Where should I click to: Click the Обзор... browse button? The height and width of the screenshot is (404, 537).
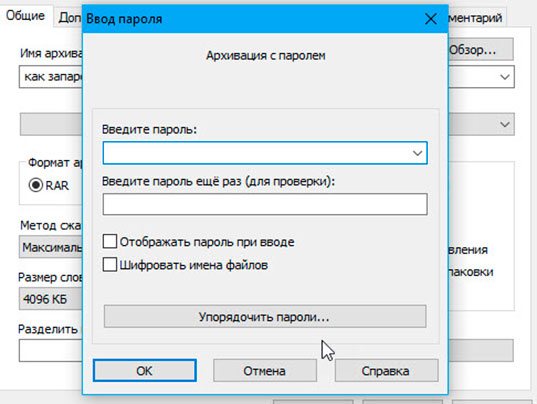[x=480, y=50]
